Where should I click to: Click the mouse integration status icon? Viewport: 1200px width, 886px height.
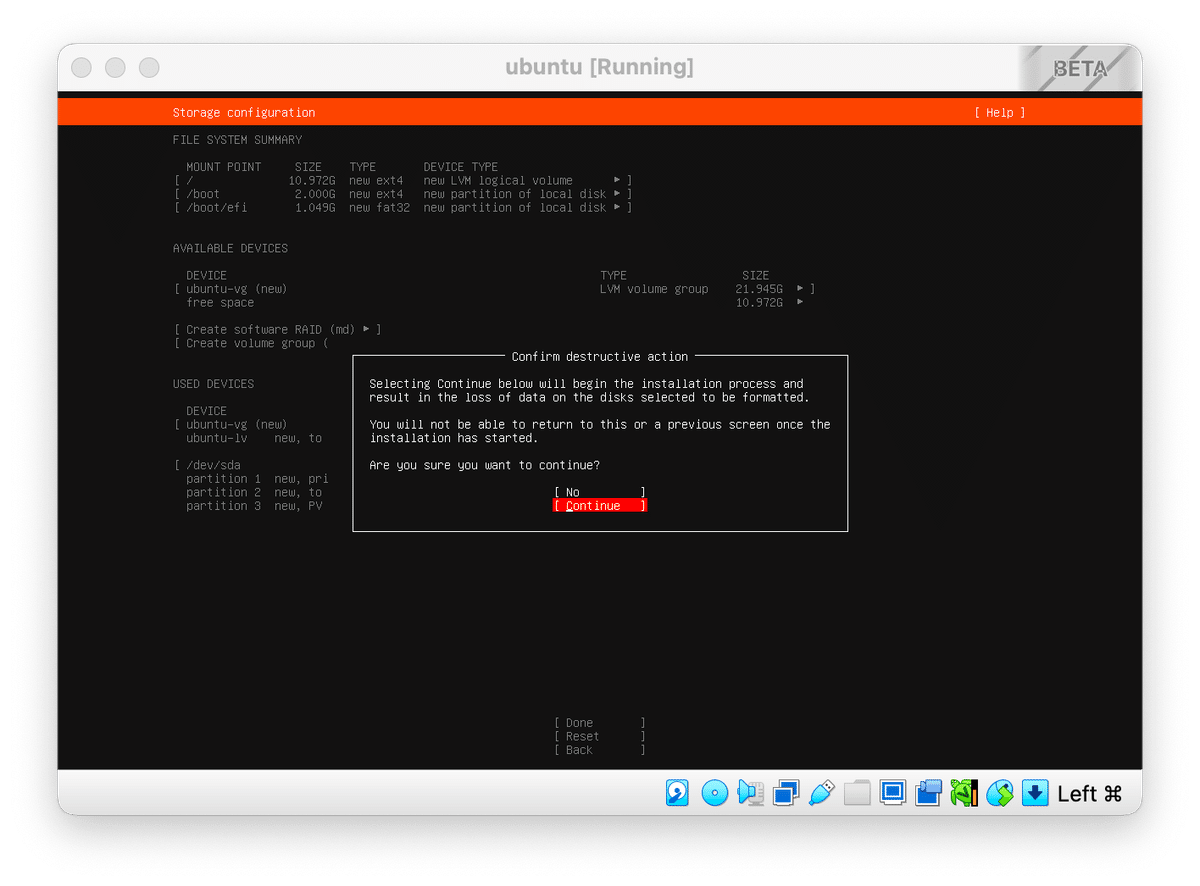[1000, 793]
